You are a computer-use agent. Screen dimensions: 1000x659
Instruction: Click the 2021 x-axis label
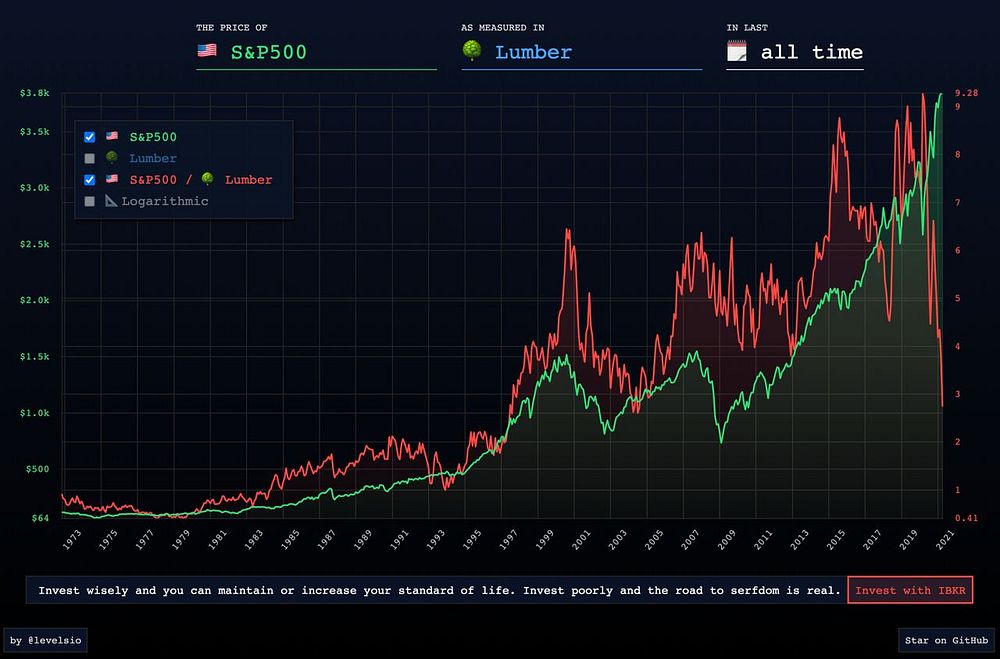tap(945, 540)
